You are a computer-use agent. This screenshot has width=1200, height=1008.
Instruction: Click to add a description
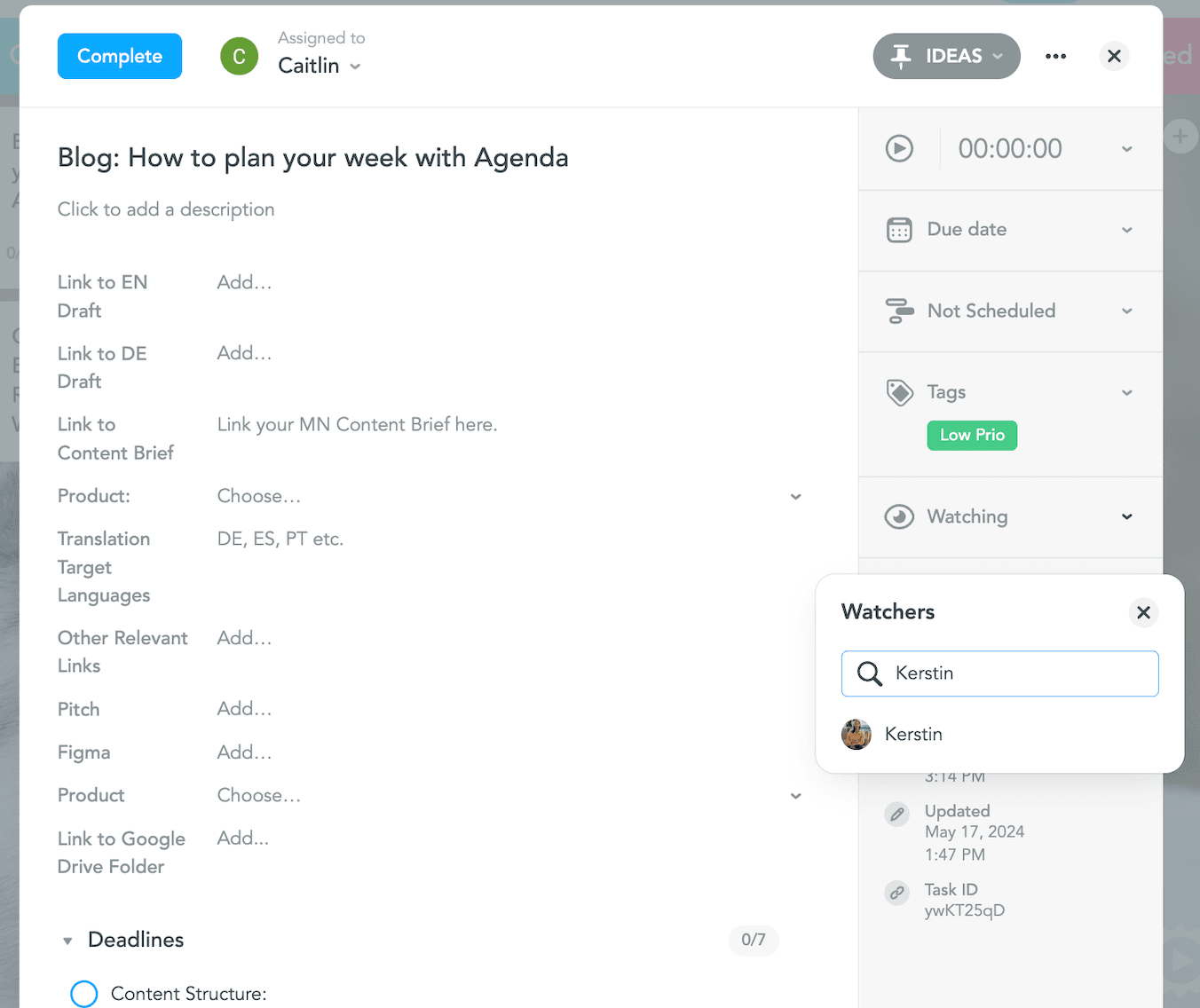pos(166,209)
